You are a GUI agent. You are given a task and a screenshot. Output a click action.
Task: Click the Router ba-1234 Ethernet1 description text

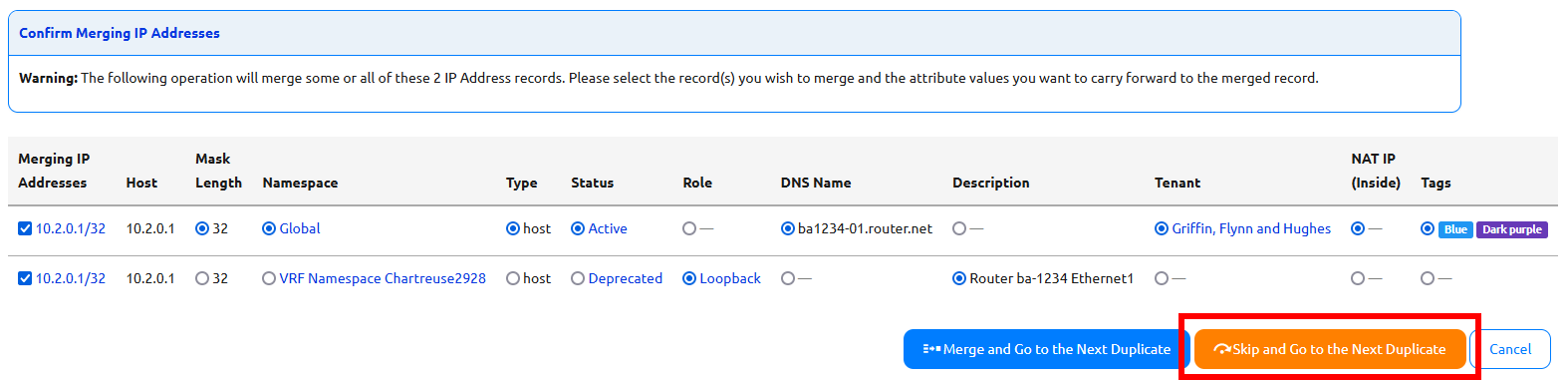click(x=1052, y=278)
